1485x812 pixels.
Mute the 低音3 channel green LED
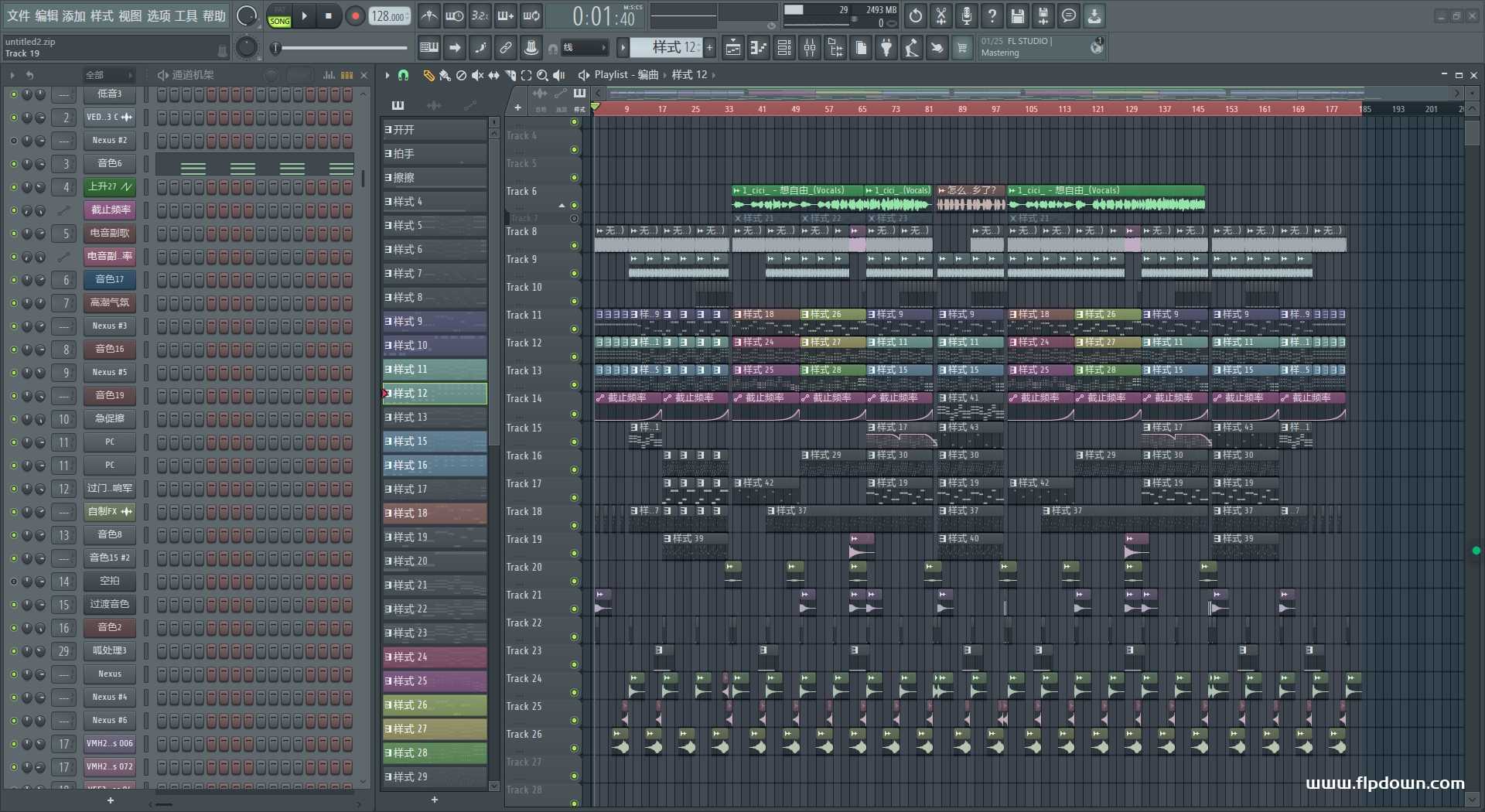click(13, 94)
